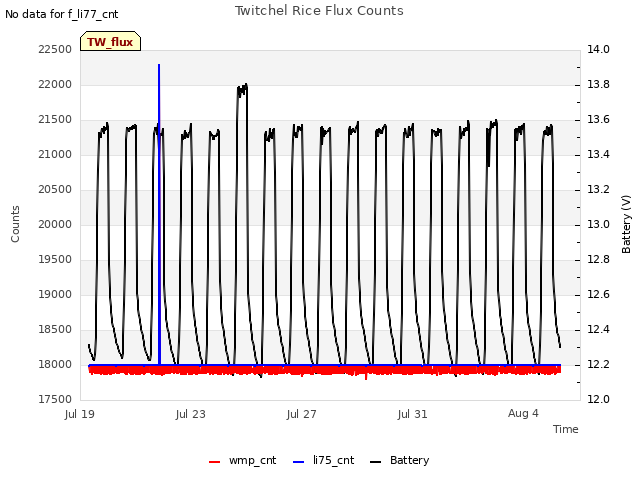640x480 pixels.
Task: Click the 17500 counts tick label
Action: (x=55, y=399)
